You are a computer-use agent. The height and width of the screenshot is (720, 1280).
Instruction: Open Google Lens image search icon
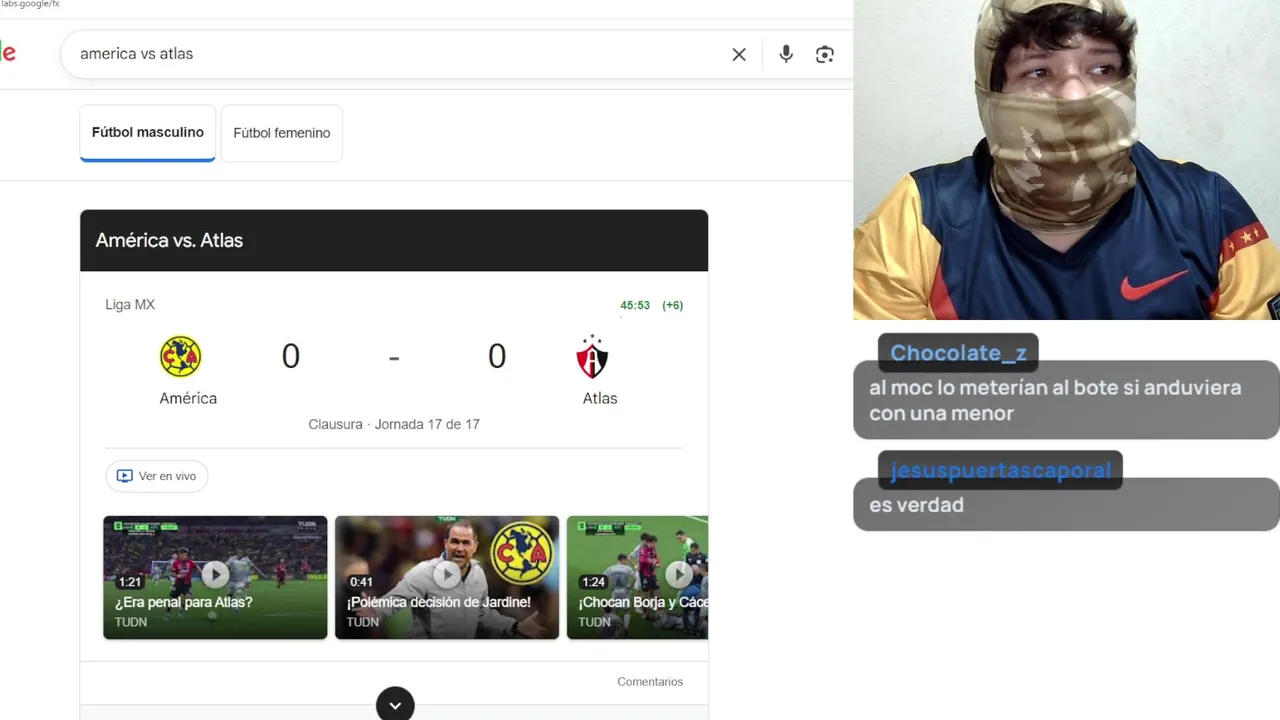[x=825, y=54]
